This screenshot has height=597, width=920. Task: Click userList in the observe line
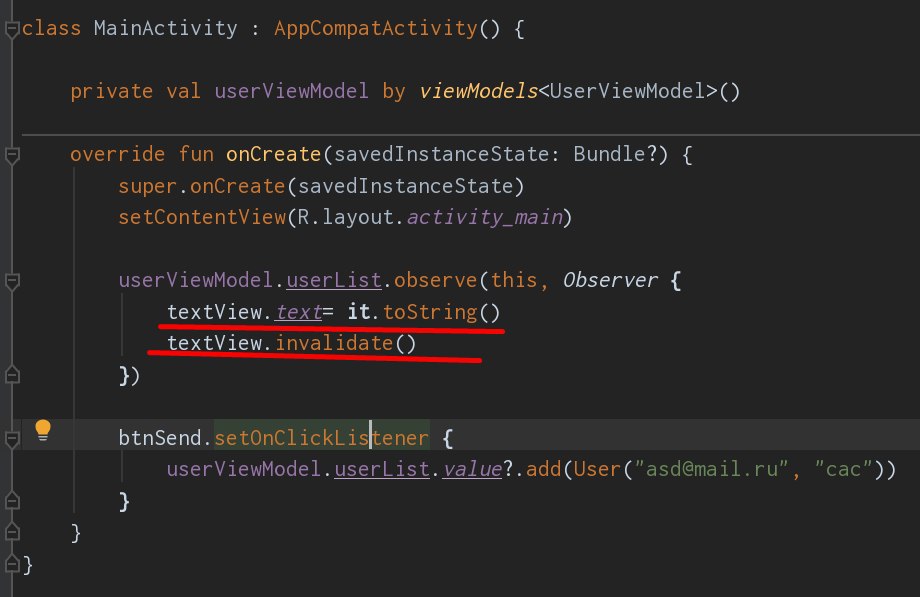[x=334, y=280]
